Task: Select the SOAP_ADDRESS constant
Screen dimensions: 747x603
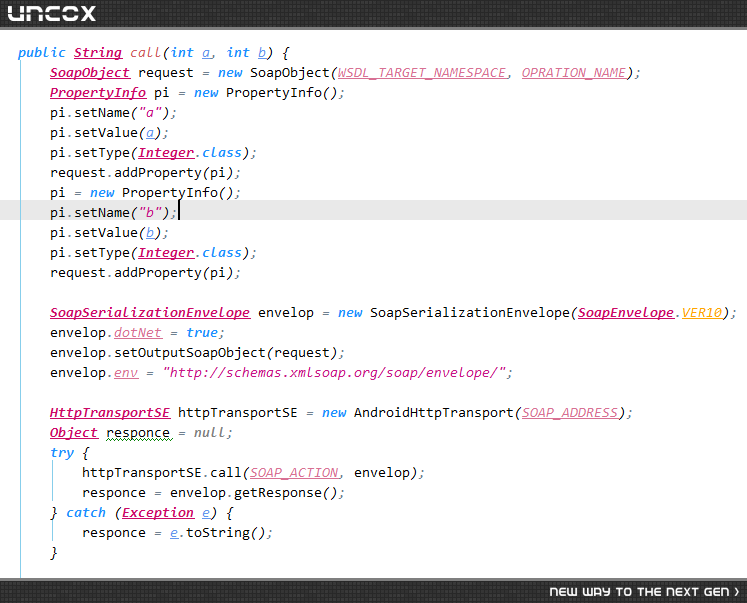Action: click(x=570, y=412)
